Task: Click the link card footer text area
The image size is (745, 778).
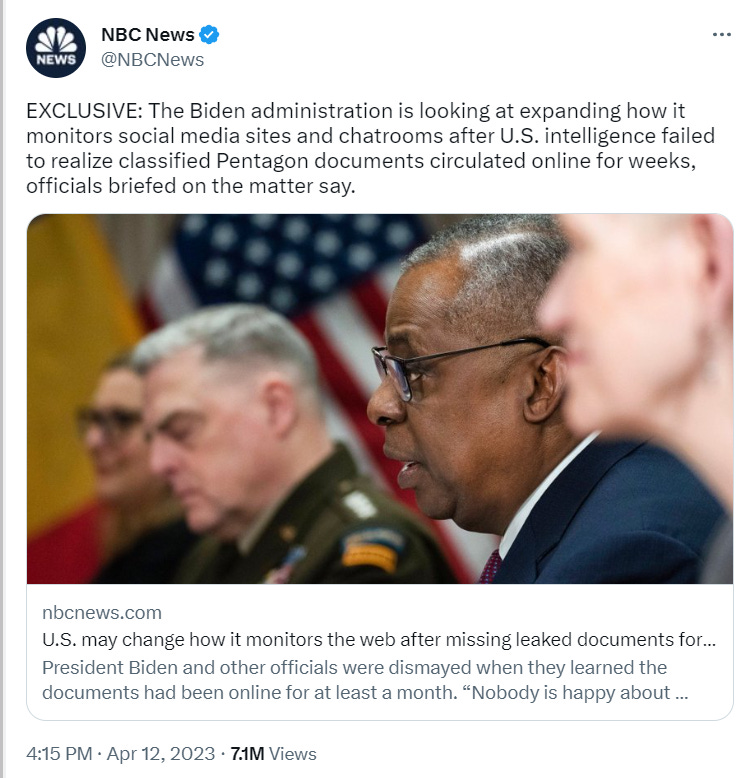Action: [380, 652]
